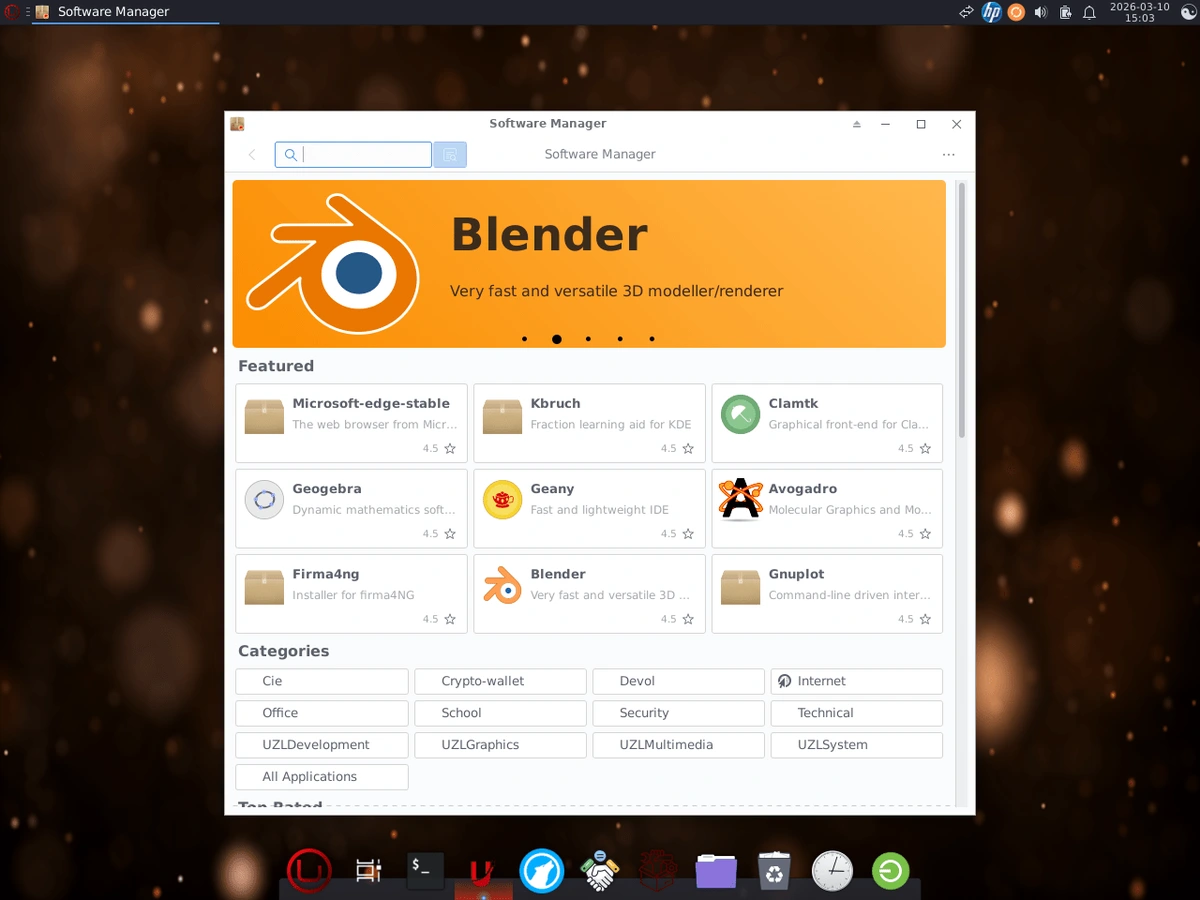Click the Geogebra app icon

(264, 500)
